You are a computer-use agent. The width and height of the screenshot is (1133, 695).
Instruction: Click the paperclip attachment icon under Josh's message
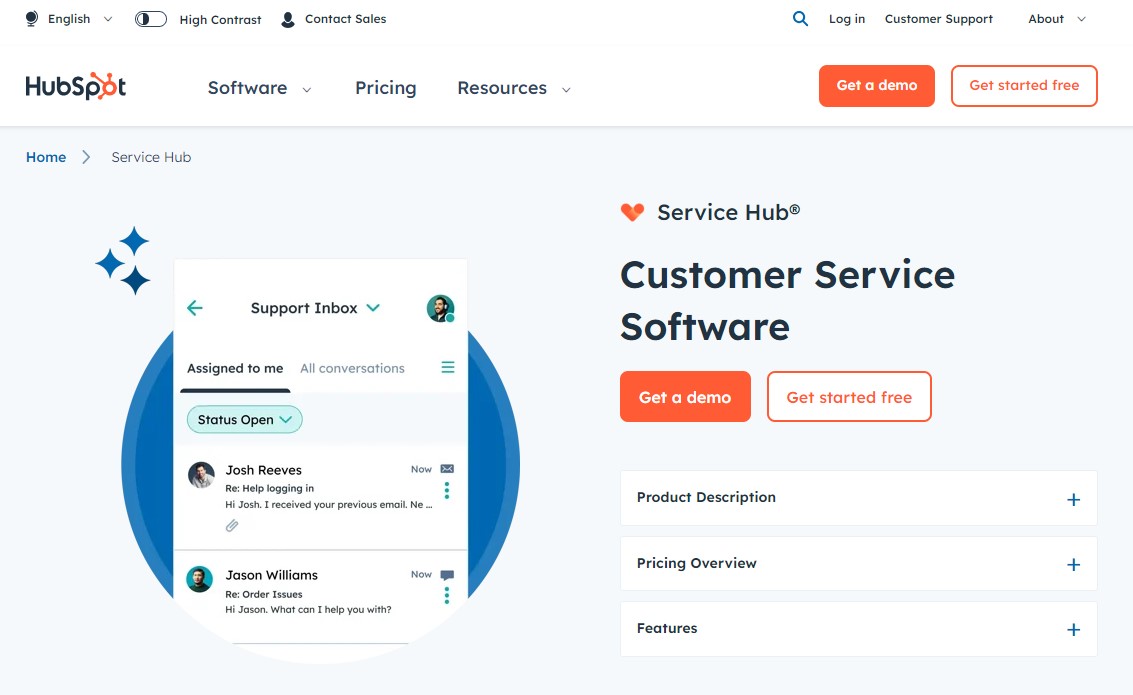pyautogui.click(x=233, y=524)
